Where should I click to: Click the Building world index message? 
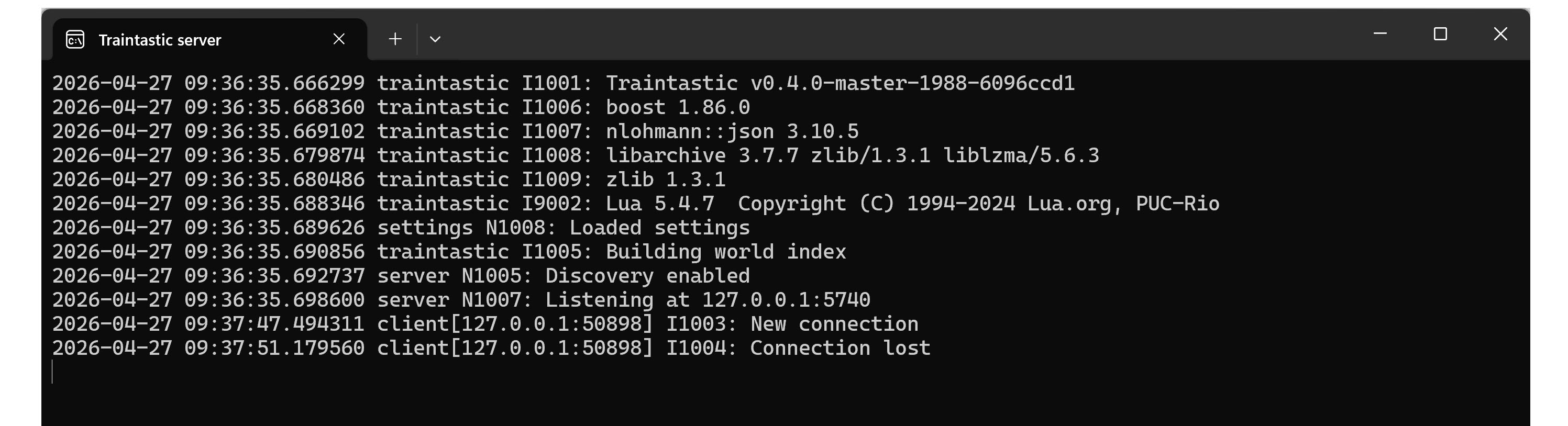pyautogui.click(x=726, y=252)
